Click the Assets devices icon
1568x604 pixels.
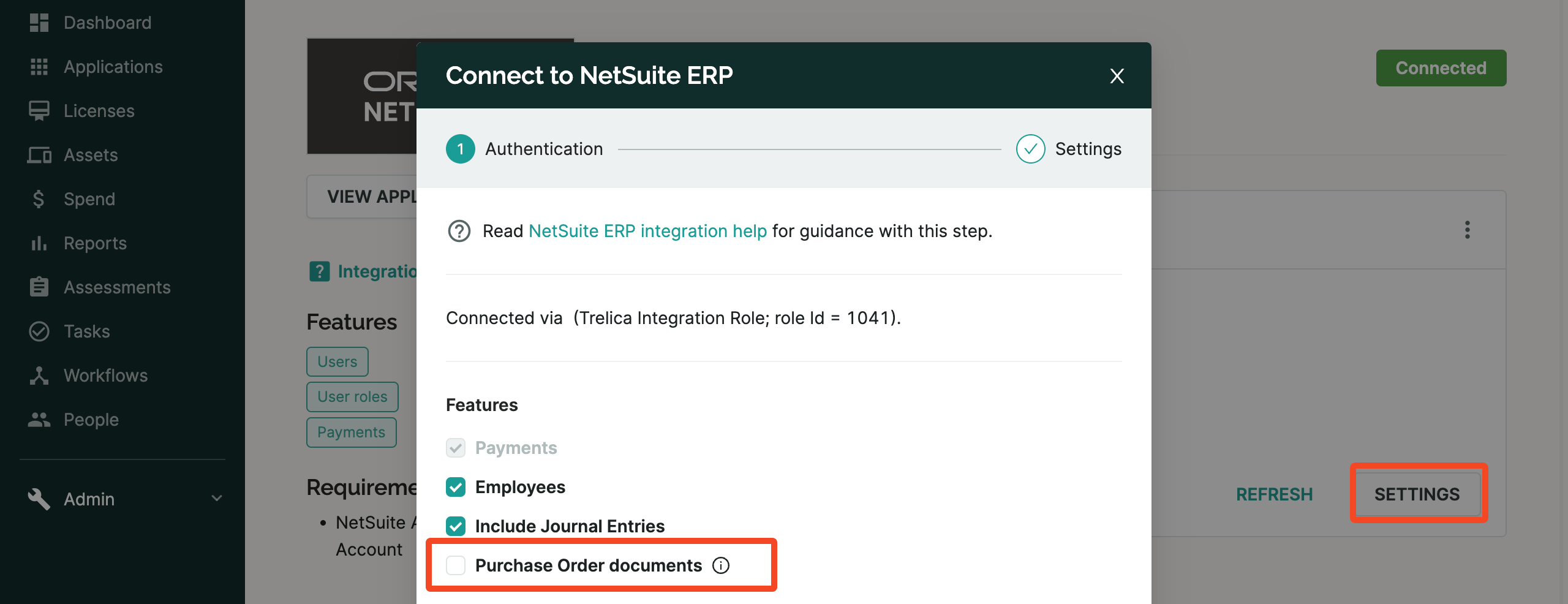(39, 155)
